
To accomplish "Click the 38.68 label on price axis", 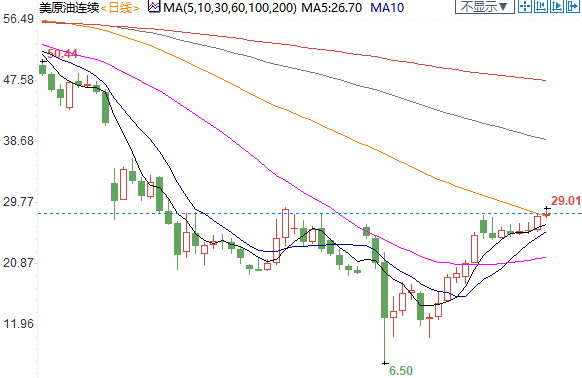I will coord(19,141).
